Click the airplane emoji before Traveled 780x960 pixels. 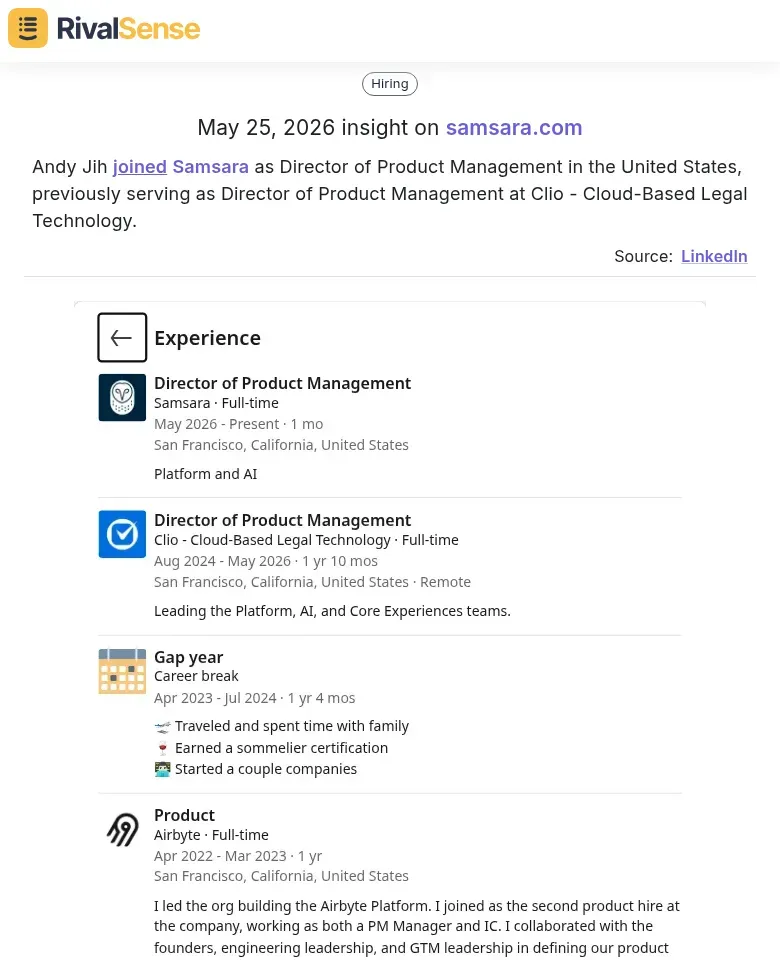tap(162, 727)
